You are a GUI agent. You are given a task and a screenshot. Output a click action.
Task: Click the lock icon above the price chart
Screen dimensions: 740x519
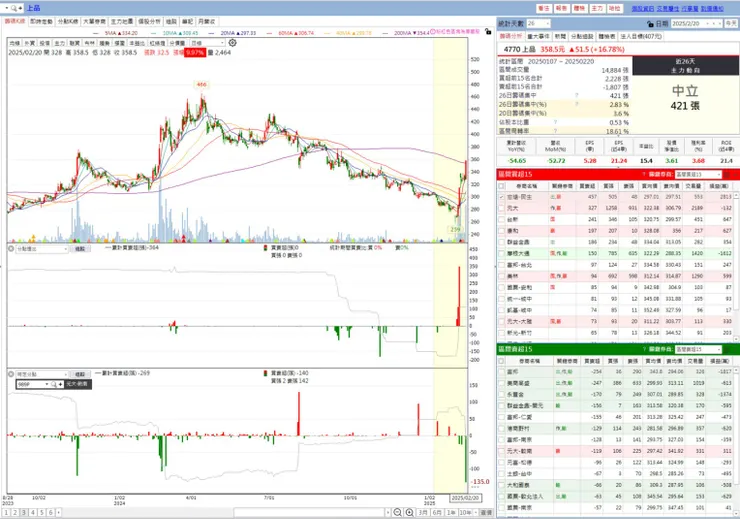488,32
